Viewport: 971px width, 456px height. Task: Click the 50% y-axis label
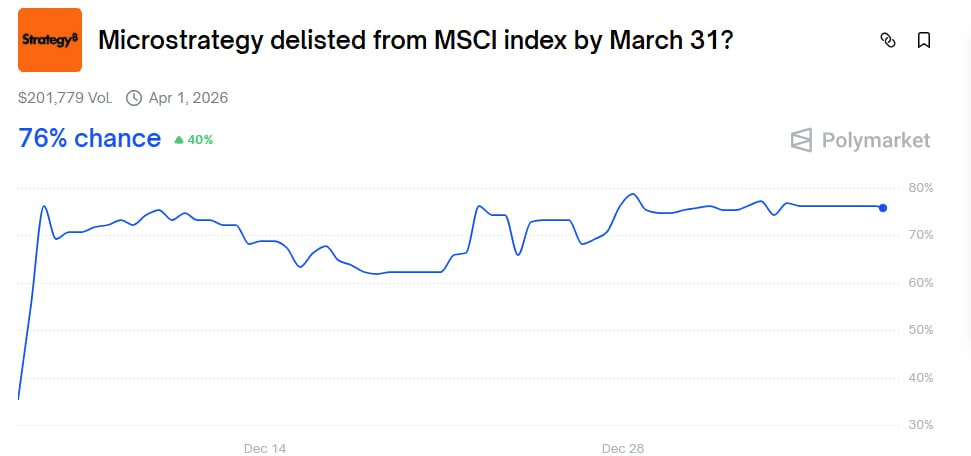[x=921, y=330]
